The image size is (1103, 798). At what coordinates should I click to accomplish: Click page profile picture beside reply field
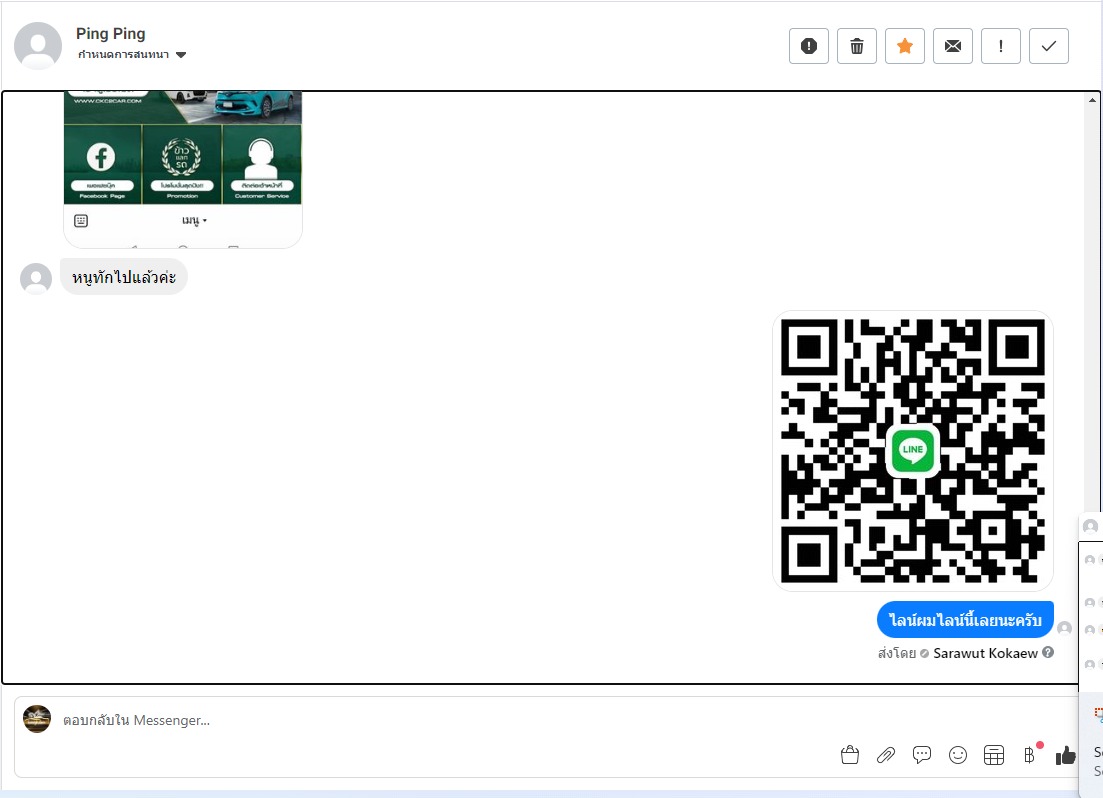[x=37, y=719]
